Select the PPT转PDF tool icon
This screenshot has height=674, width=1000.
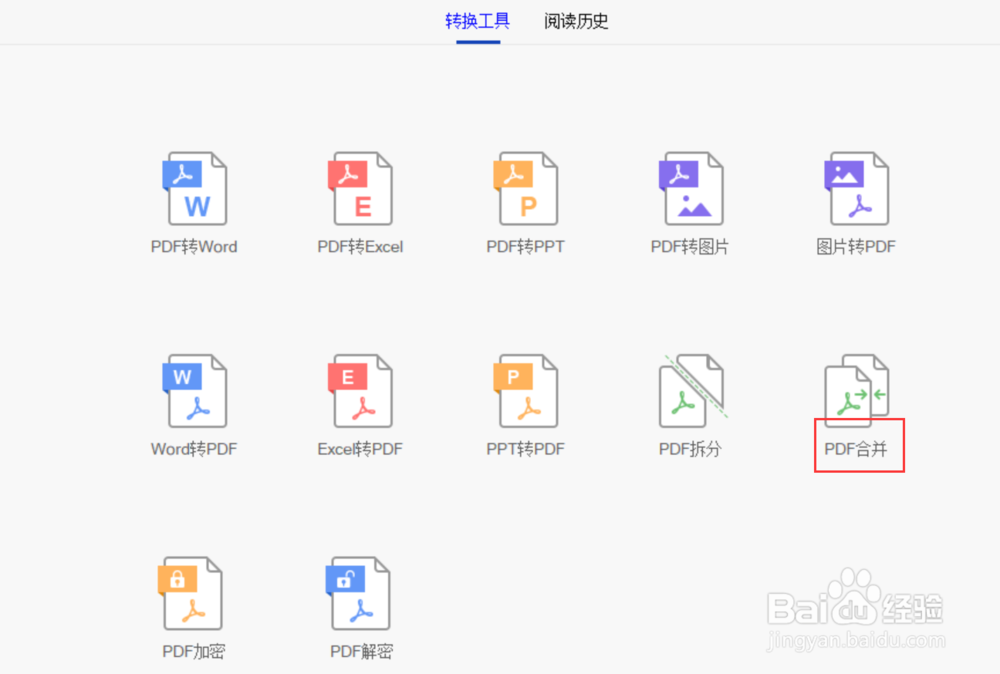point(526,391)
